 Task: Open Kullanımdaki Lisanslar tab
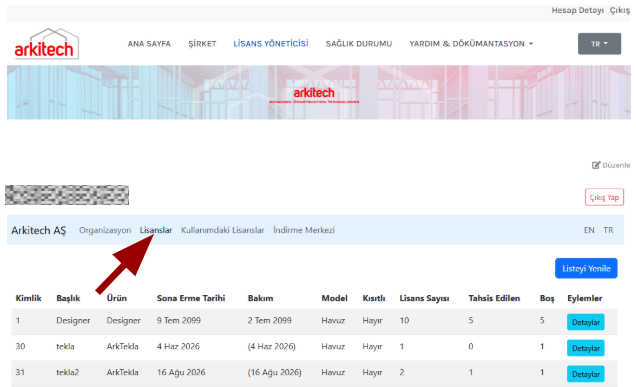(x=223, y=230)
